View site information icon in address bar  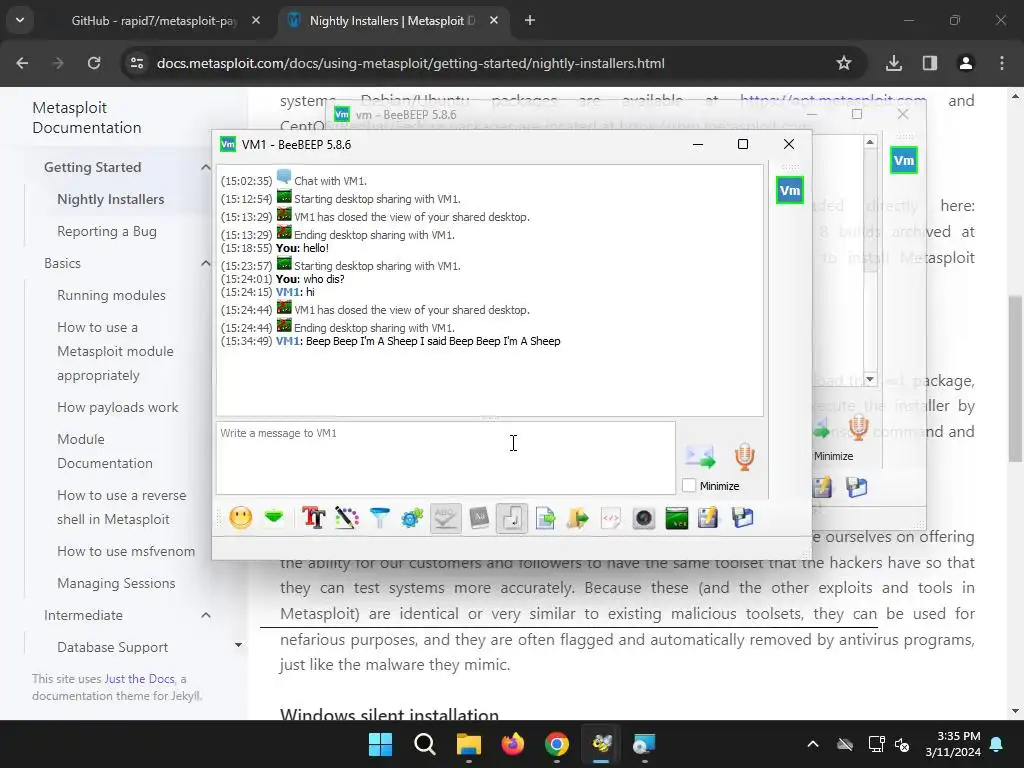[x=137, y=63]
